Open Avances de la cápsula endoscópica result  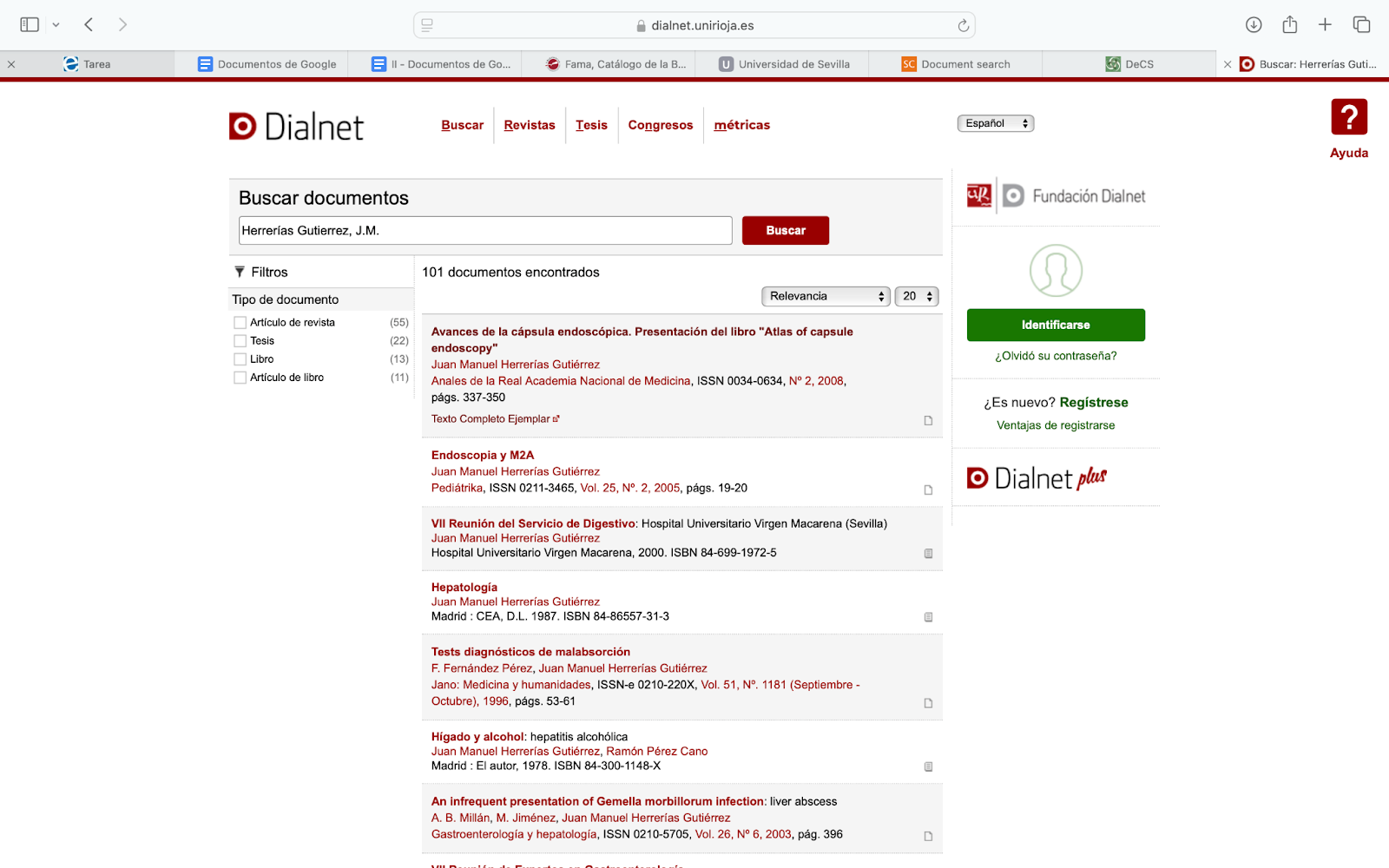(642, 339)
